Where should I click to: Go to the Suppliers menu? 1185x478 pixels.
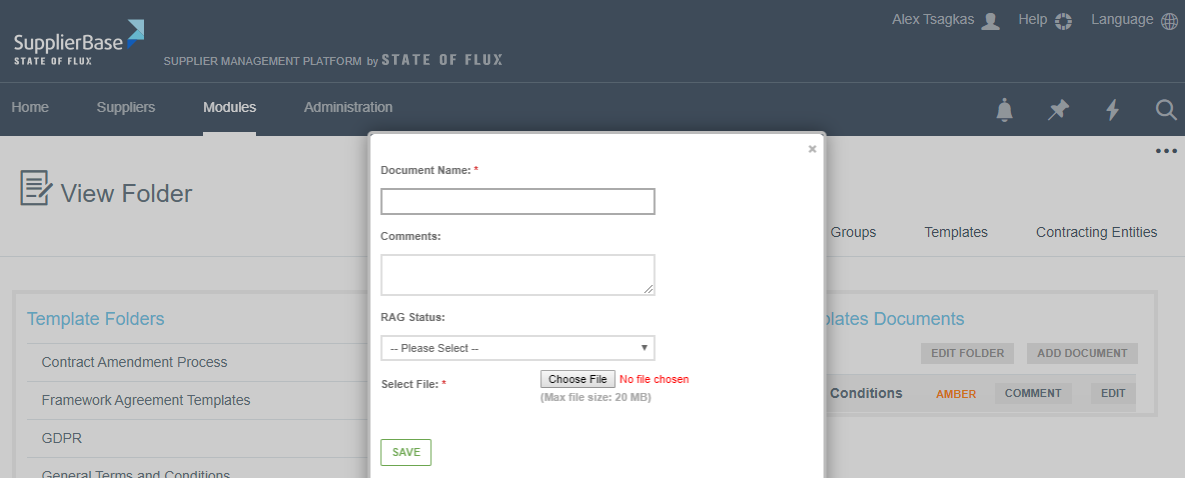click(x=126, y=107)
